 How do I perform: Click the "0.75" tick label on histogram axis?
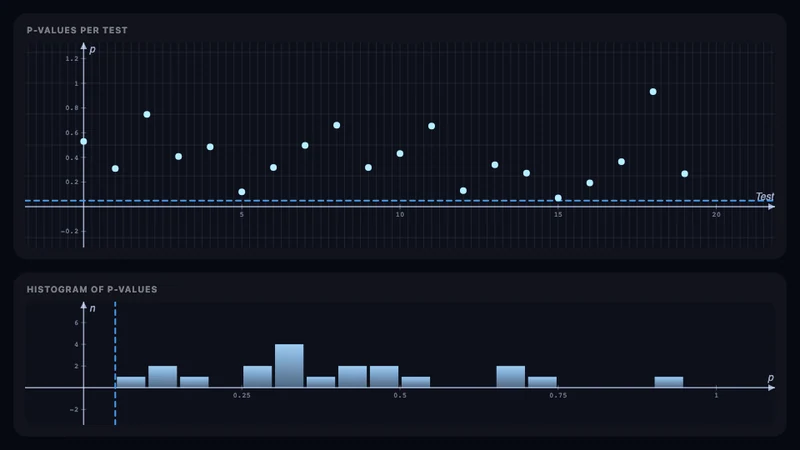click(558, 395)
